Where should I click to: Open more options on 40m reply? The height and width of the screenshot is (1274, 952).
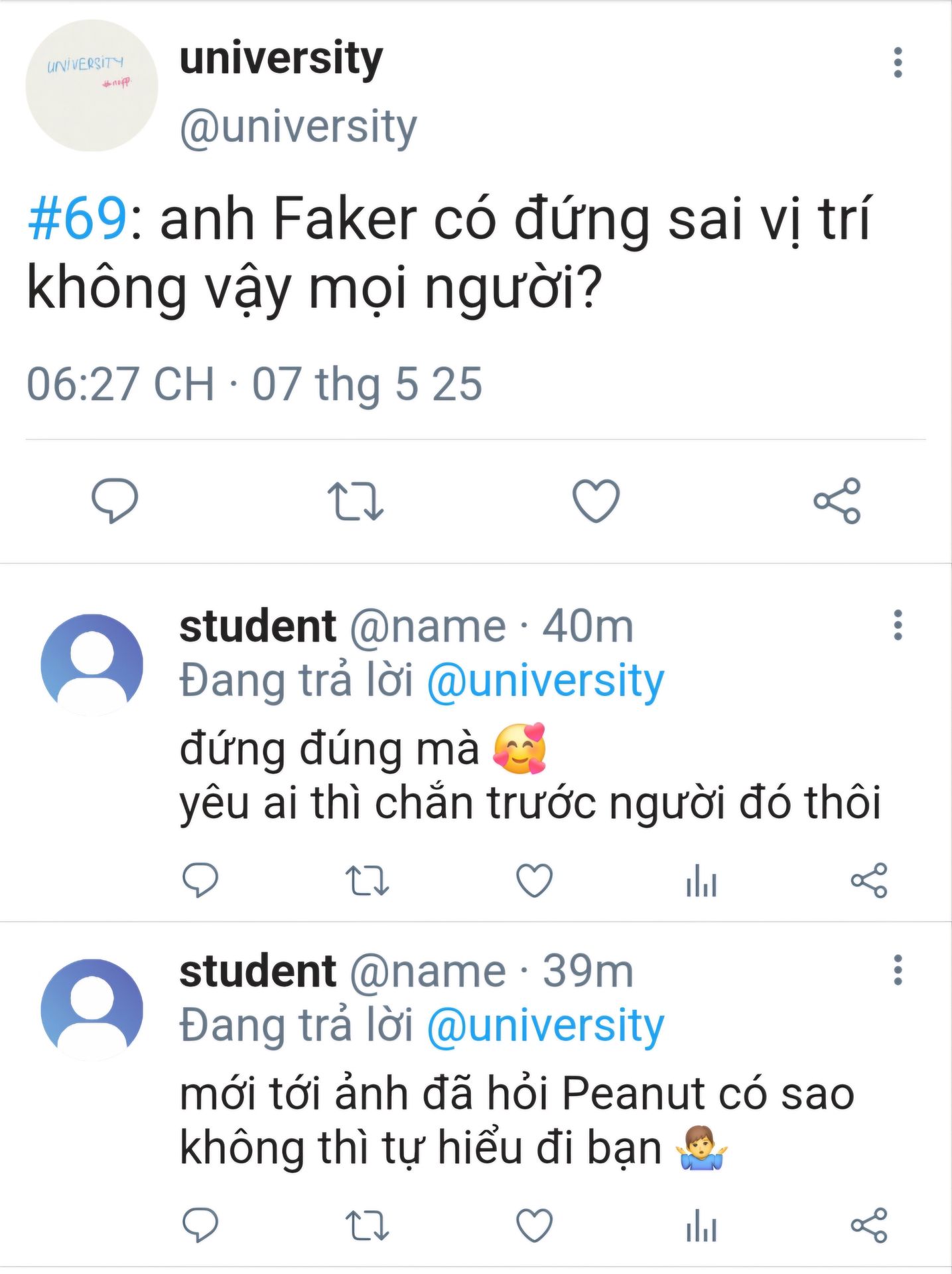click(898, 625)
